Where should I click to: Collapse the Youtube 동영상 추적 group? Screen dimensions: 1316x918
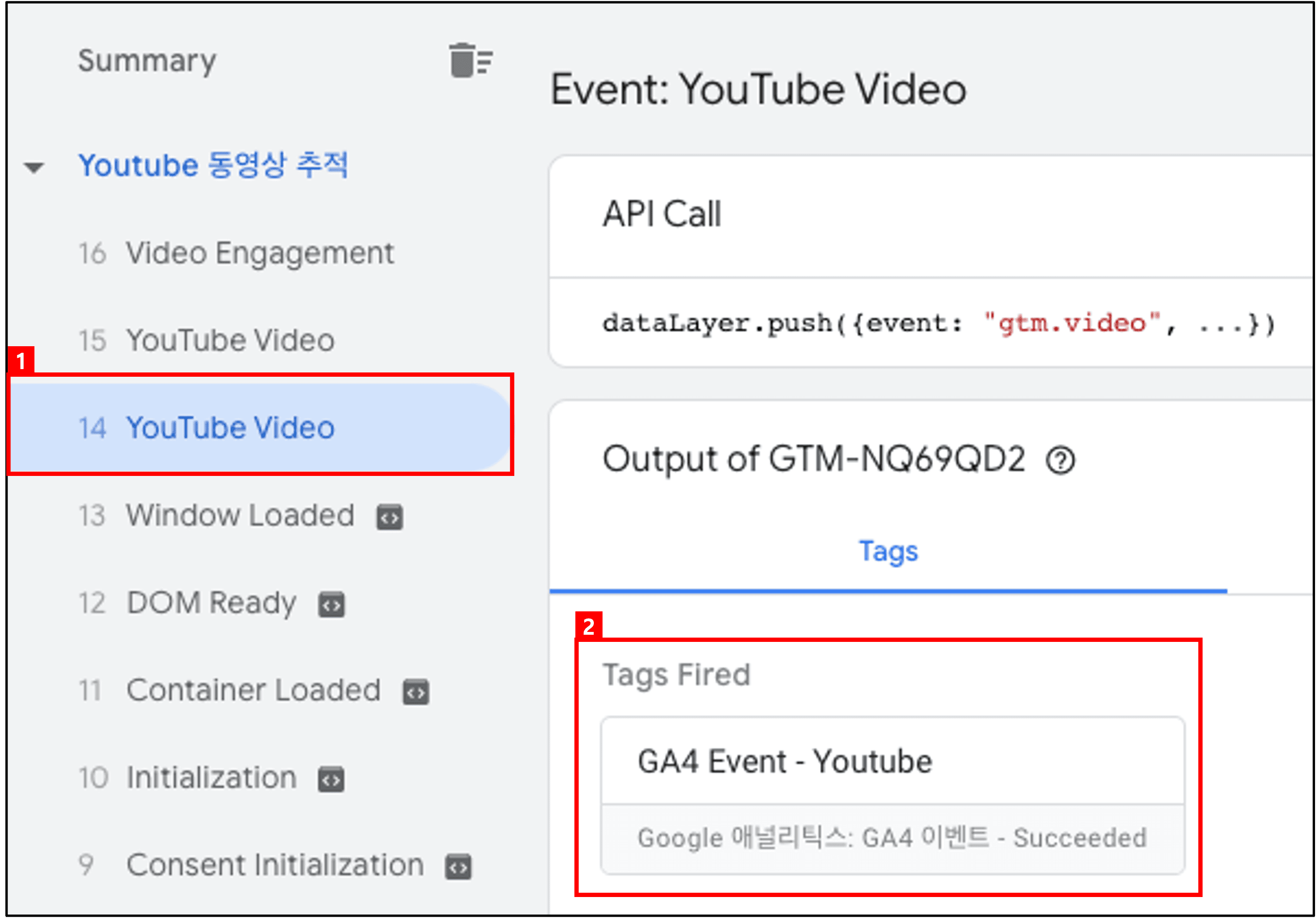pyautogui.click(x=34, y=167)
